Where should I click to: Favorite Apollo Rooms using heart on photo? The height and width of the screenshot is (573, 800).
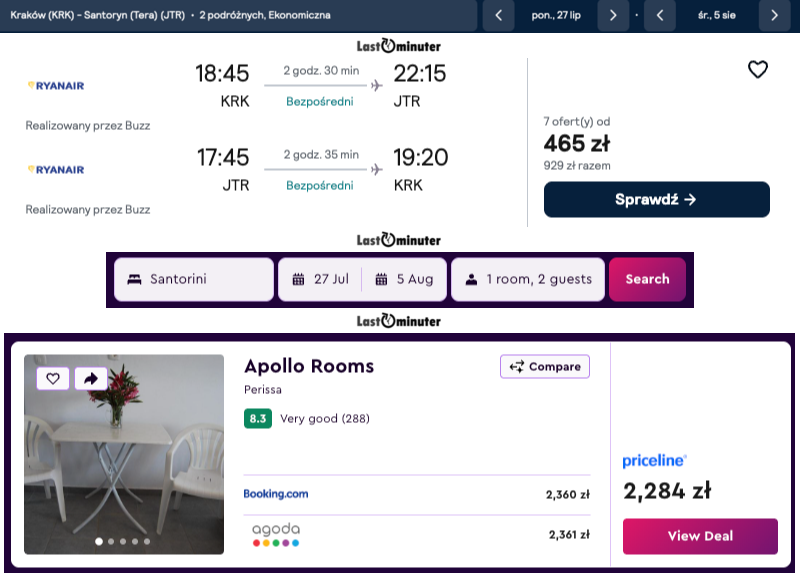[53, 378]
